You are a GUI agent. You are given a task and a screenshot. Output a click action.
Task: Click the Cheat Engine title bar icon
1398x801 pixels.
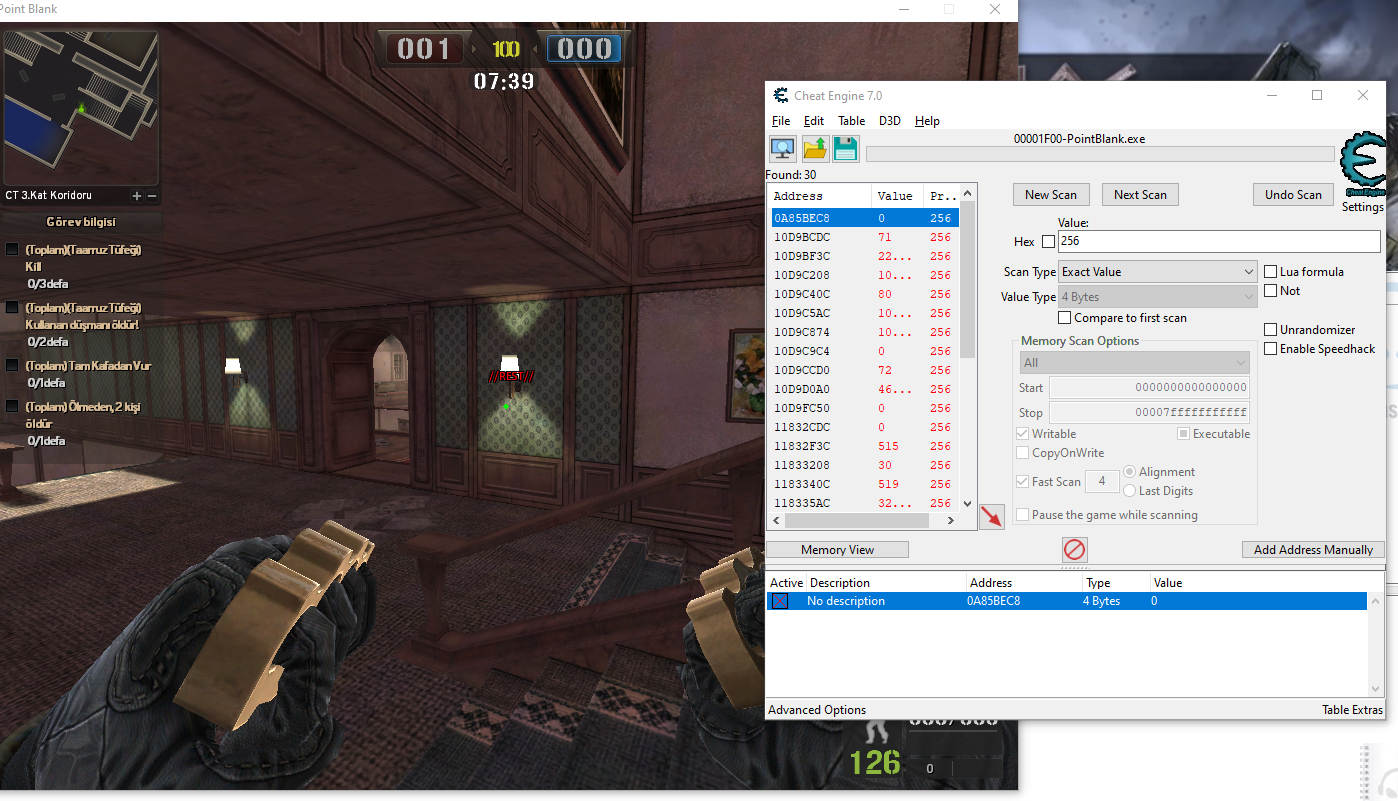[x=781, y=96]
